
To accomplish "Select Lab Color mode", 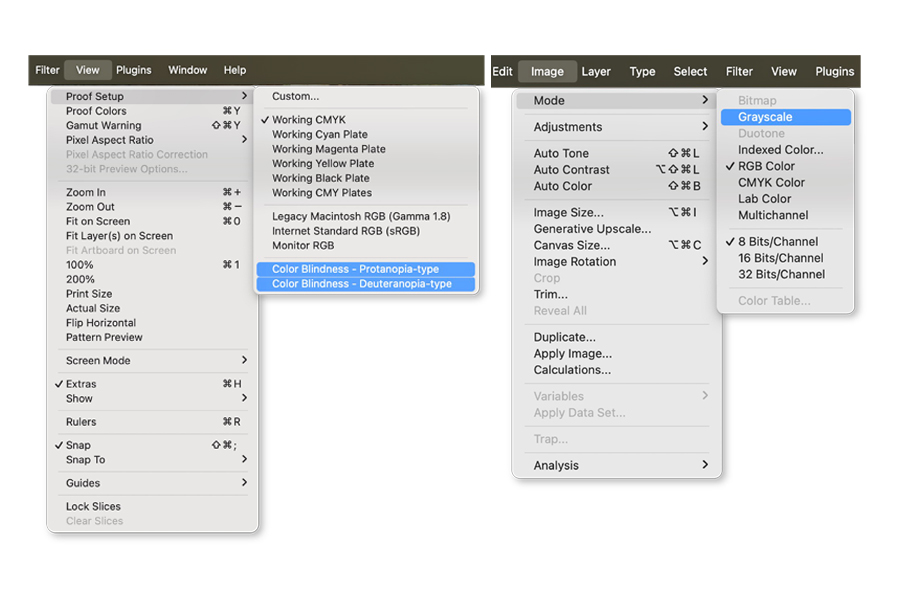I will click(x=763, y=199).
